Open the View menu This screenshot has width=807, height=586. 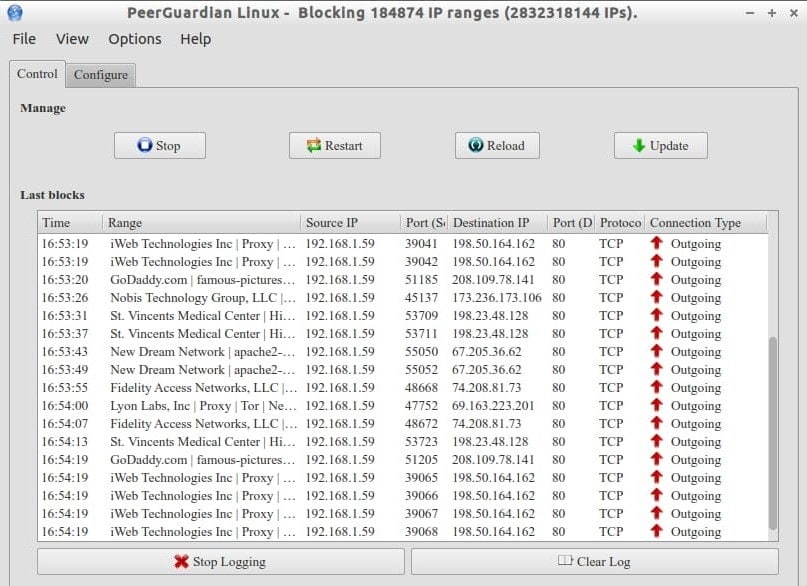72,39
